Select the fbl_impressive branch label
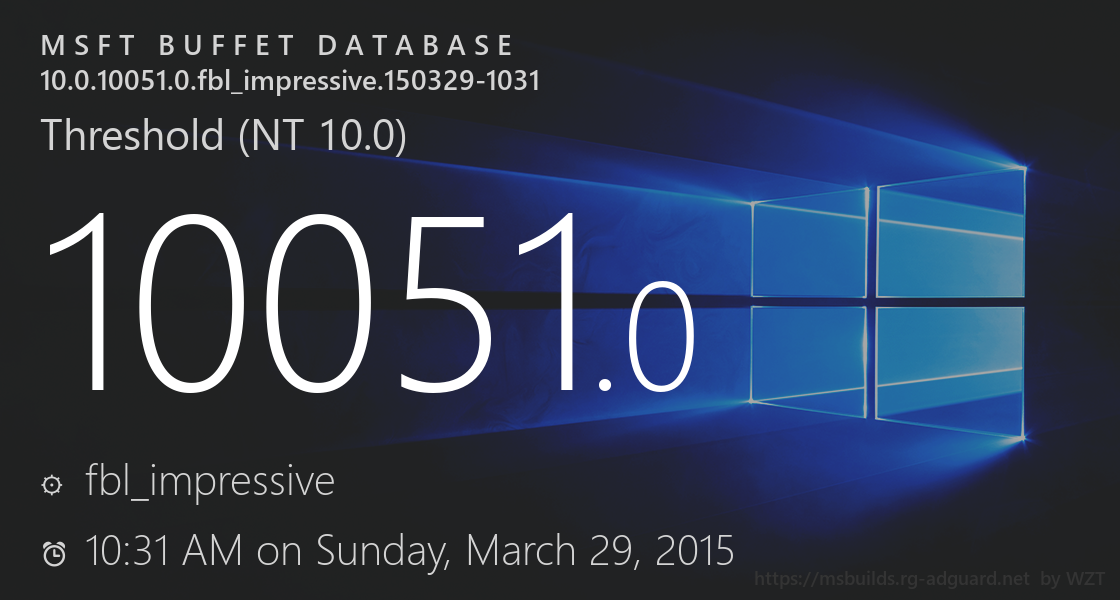Viewport: 1120px width, 600px height. pos(210,482)
